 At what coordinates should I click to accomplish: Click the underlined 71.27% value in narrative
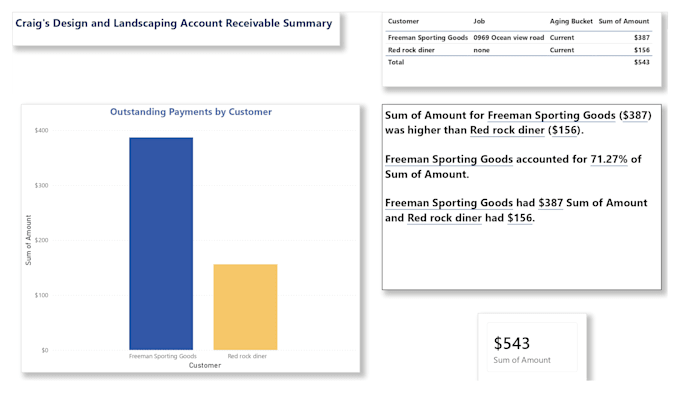[609, 159]
